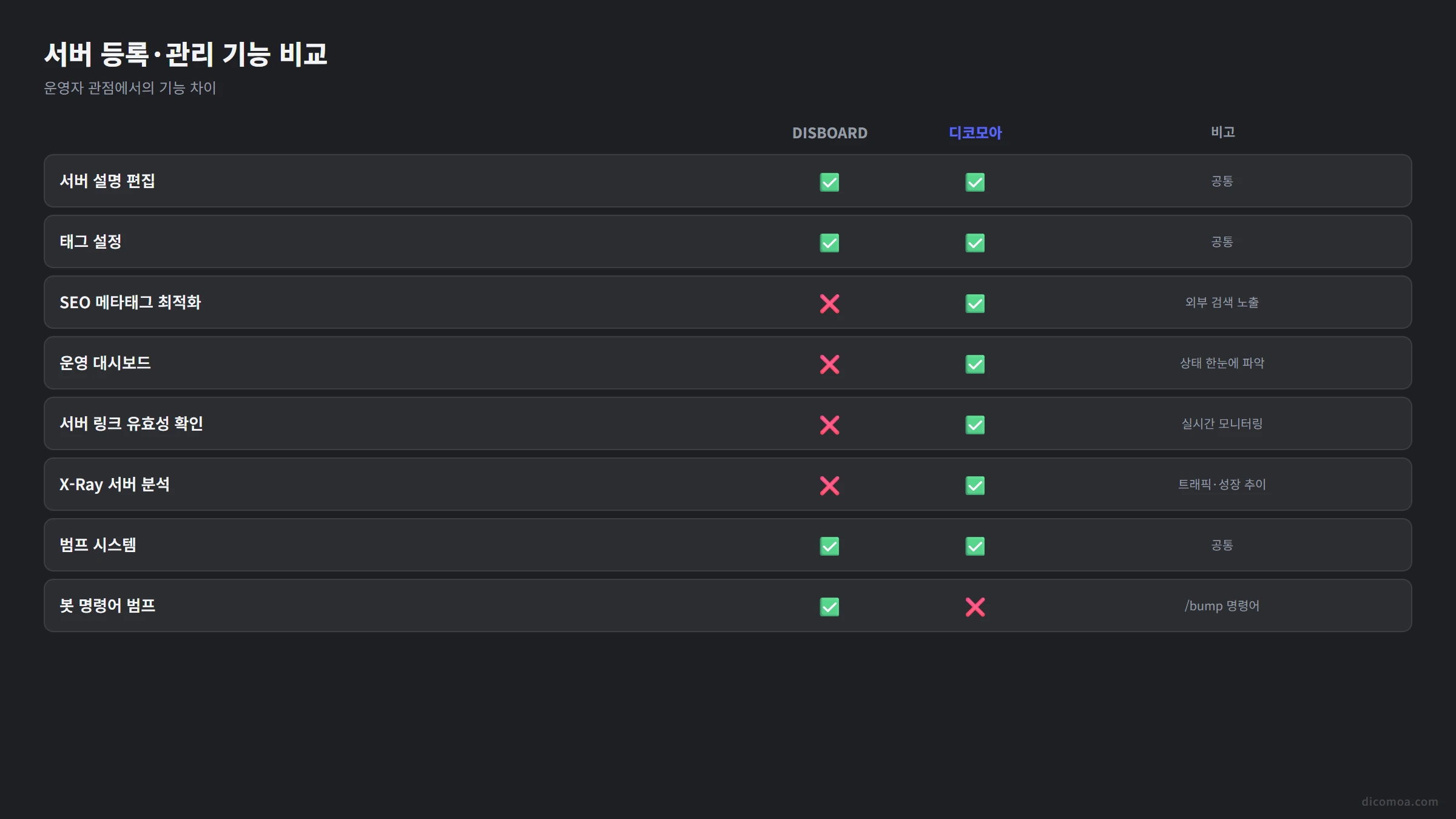Open the dicomoa.com watermark link

coord(1400,801)
